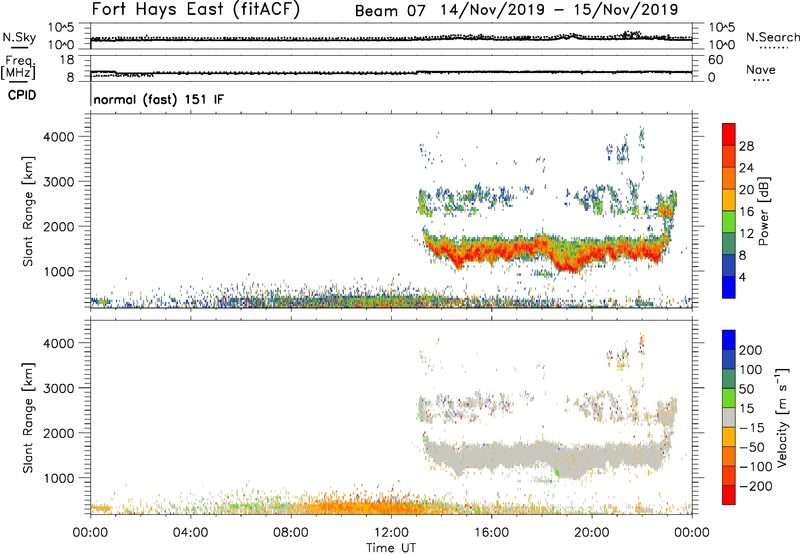This screenshot has width=800, height=554.
Task: Click the 'Power [dB]' color bar label
Action: (763, 211)
